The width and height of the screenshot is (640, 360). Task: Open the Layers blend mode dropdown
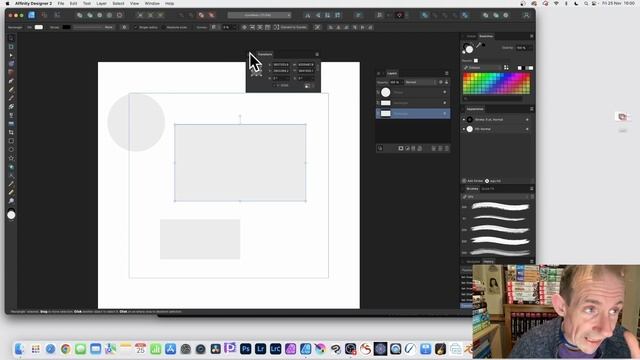pos(420,82)
